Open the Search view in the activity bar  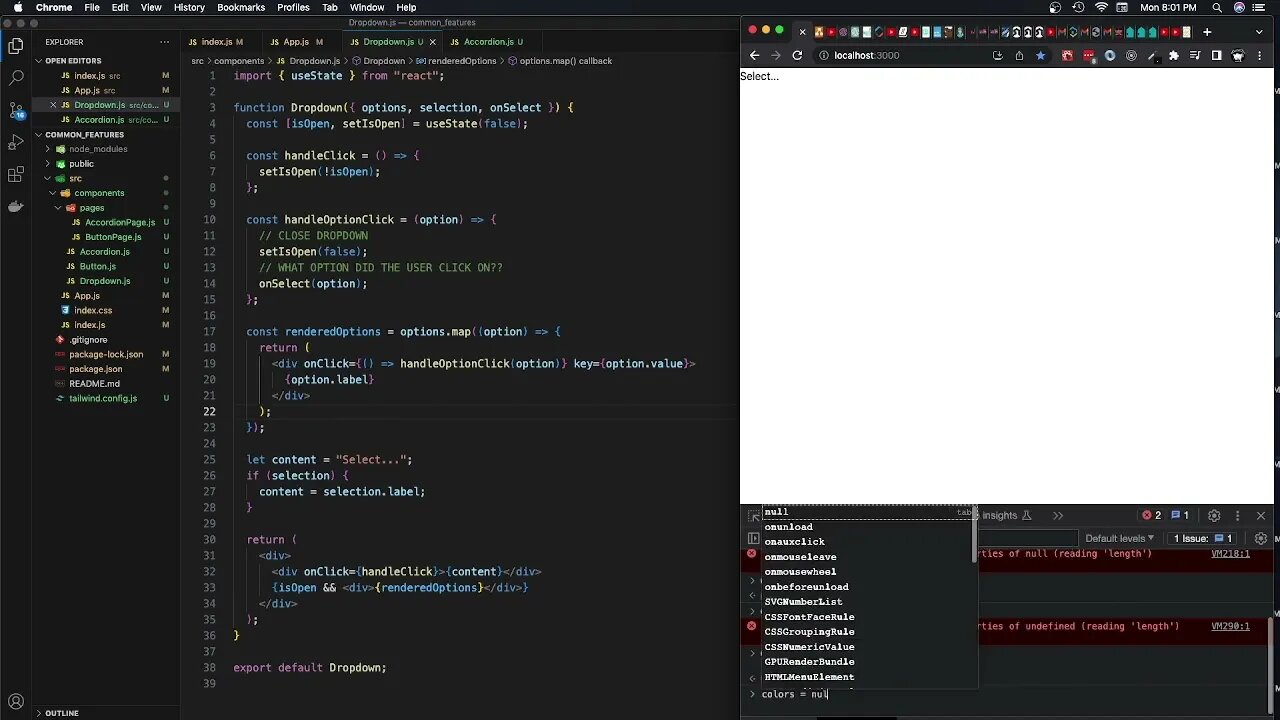point(15,77)
